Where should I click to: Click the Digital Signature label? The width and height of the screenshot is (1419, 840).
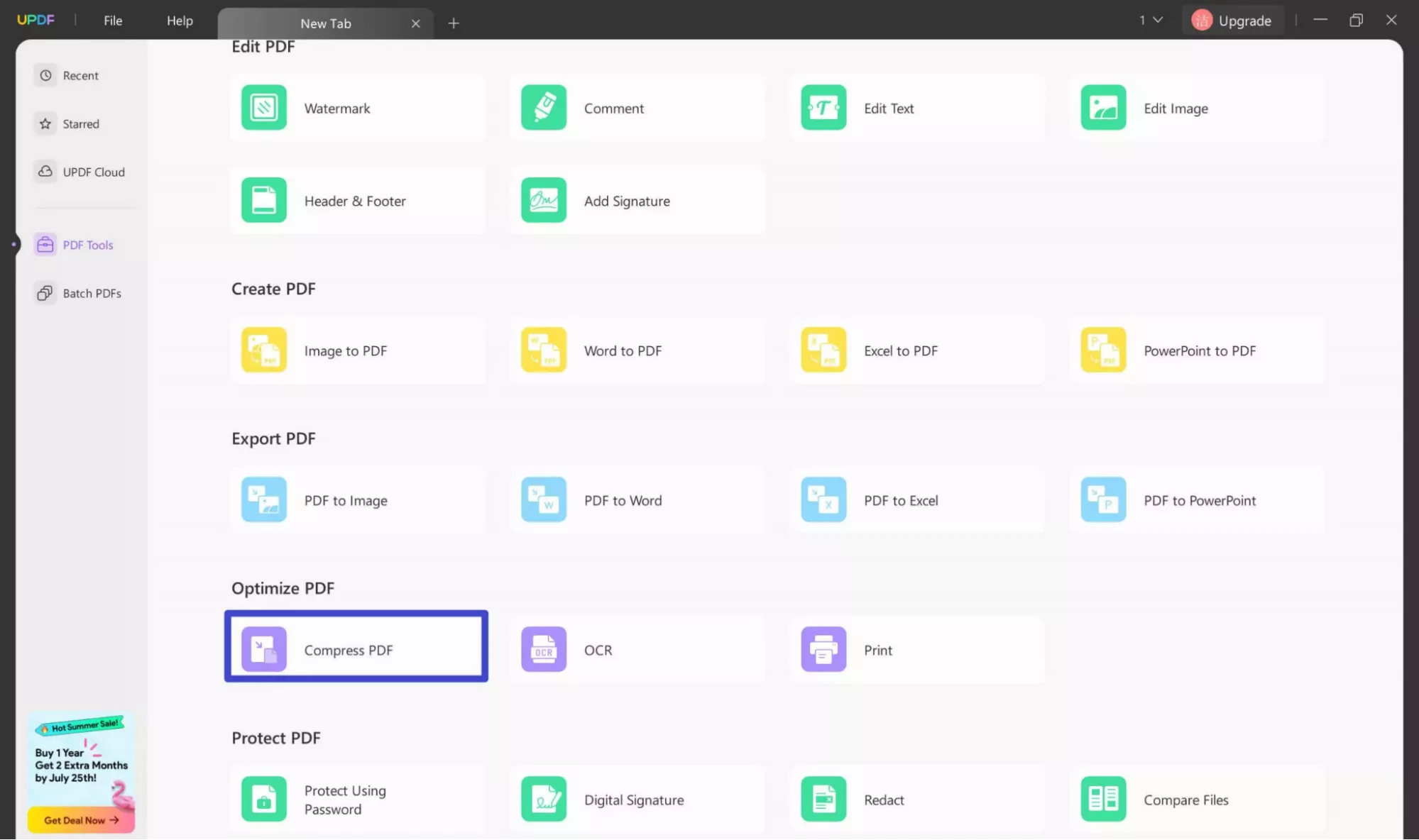pyautogui.click(x=634, y=800)
